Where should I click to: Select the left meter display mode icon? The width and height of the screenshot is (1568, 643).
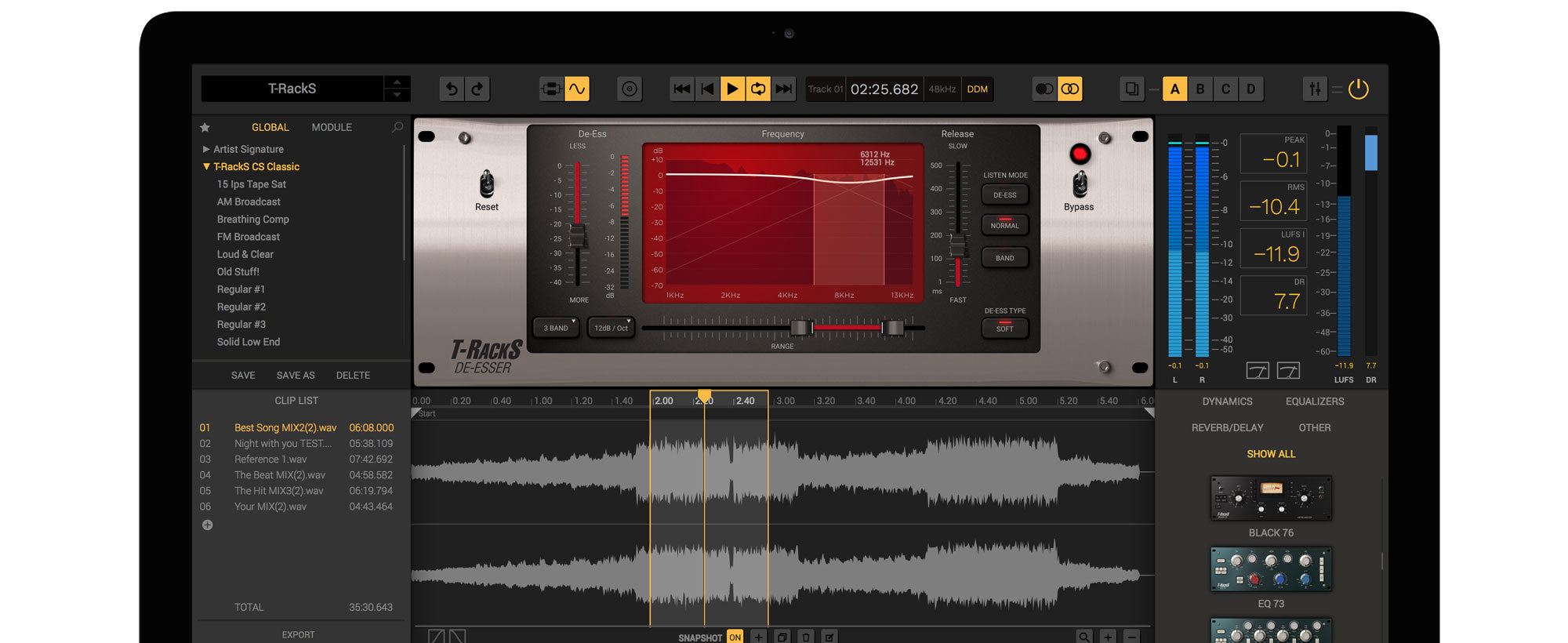point(1258,370)
